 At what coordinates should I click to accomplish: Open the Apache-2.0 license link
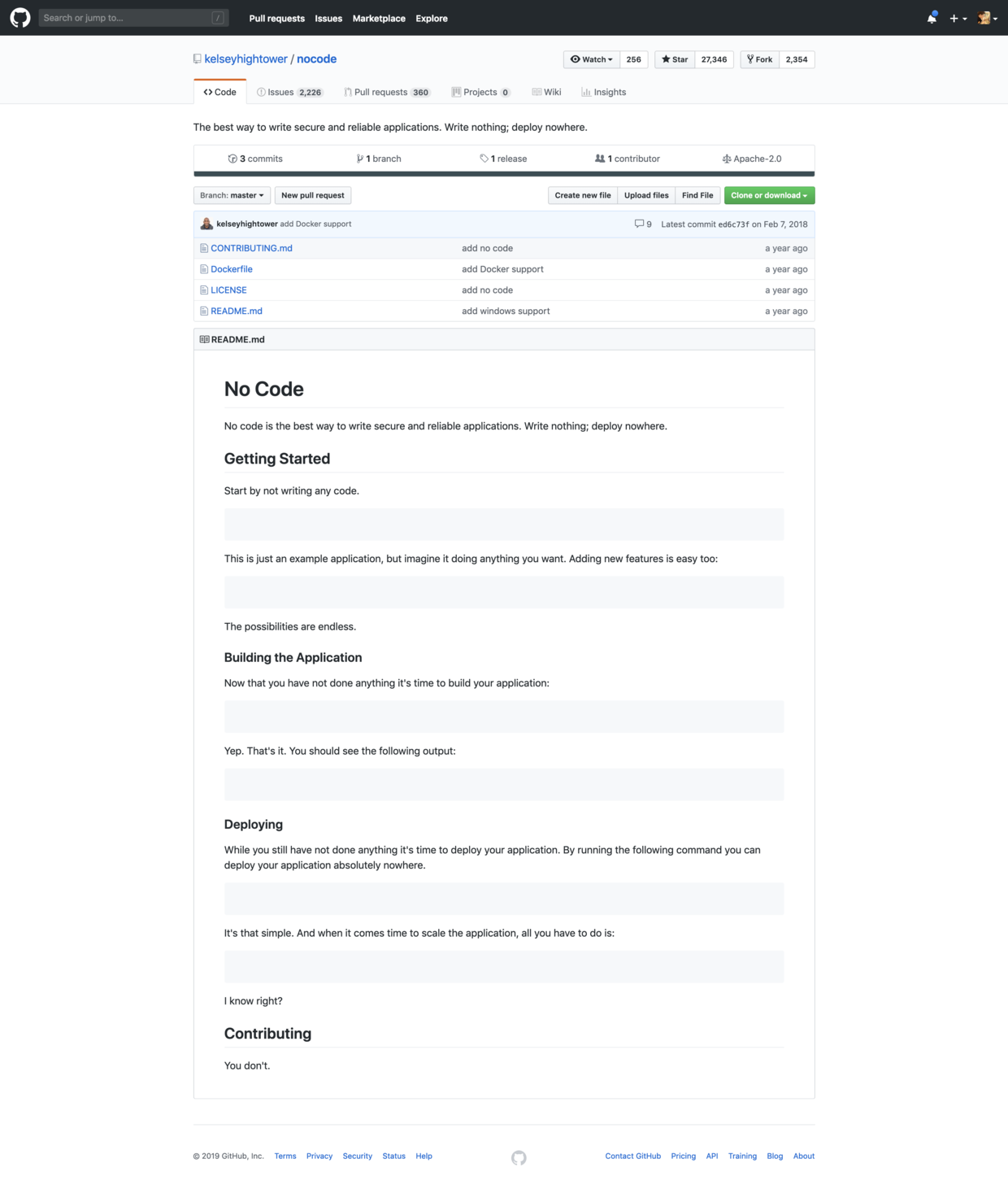752,159
